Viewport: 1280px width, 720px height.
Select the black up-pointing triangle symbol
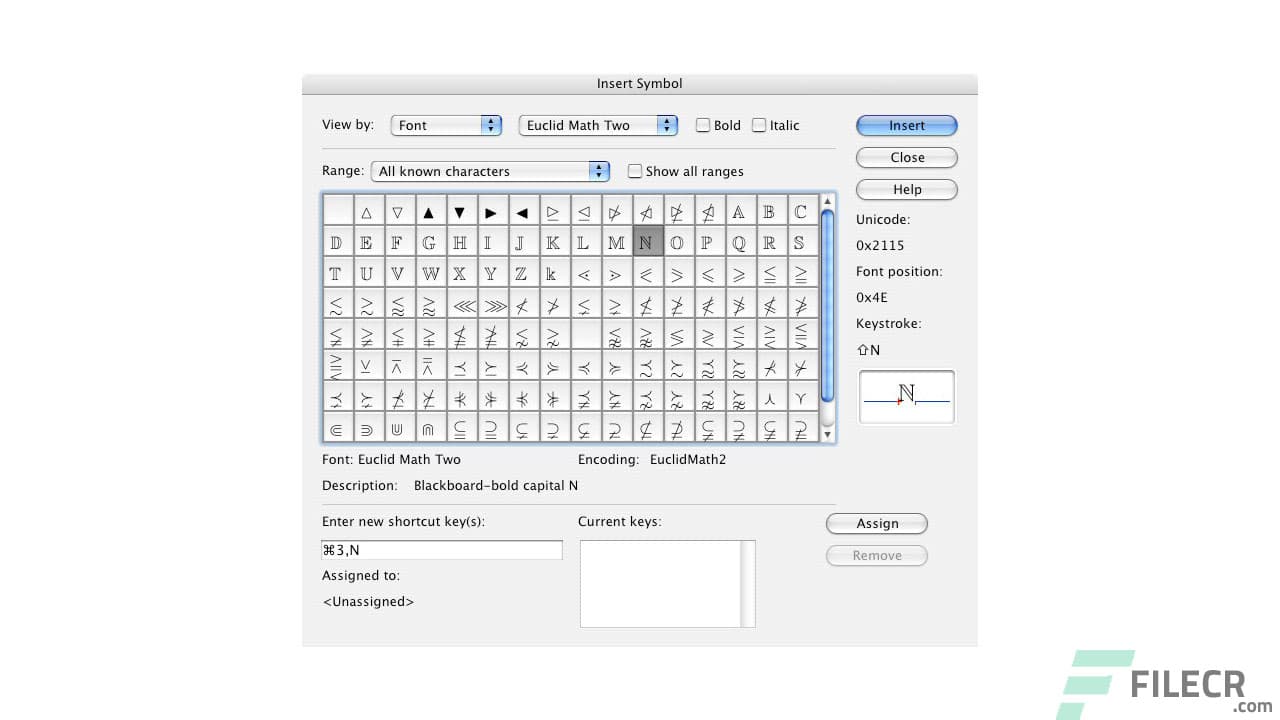pyautogui.click(x=430, y=211)
